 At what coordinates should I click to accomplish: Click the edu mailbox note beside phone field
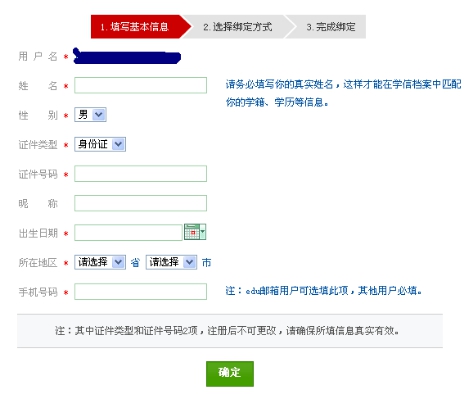click(323, 291)
